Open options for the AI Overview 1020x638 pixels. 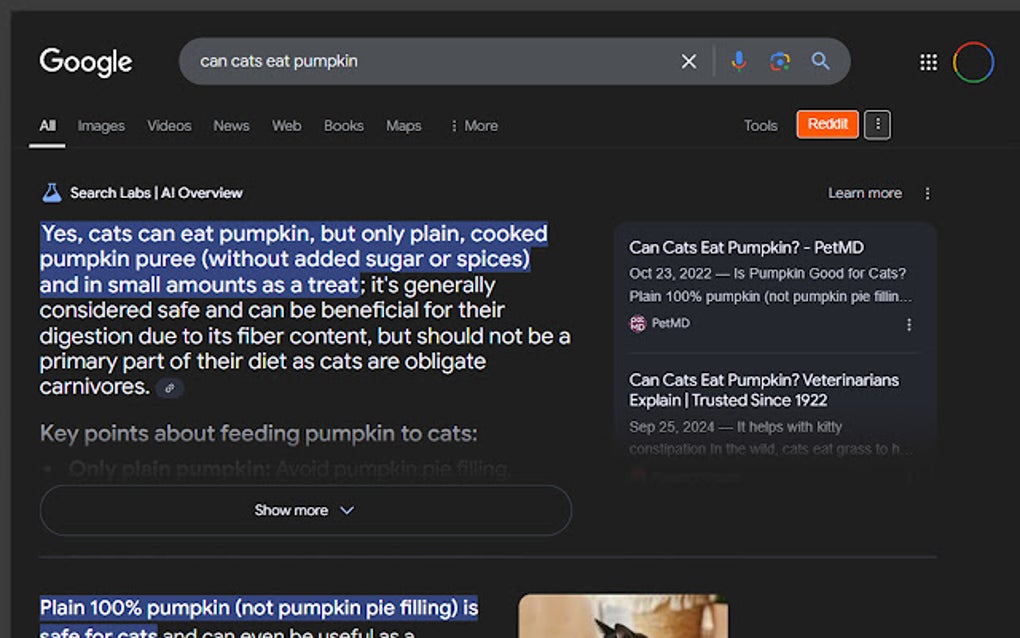coord(927,193)
